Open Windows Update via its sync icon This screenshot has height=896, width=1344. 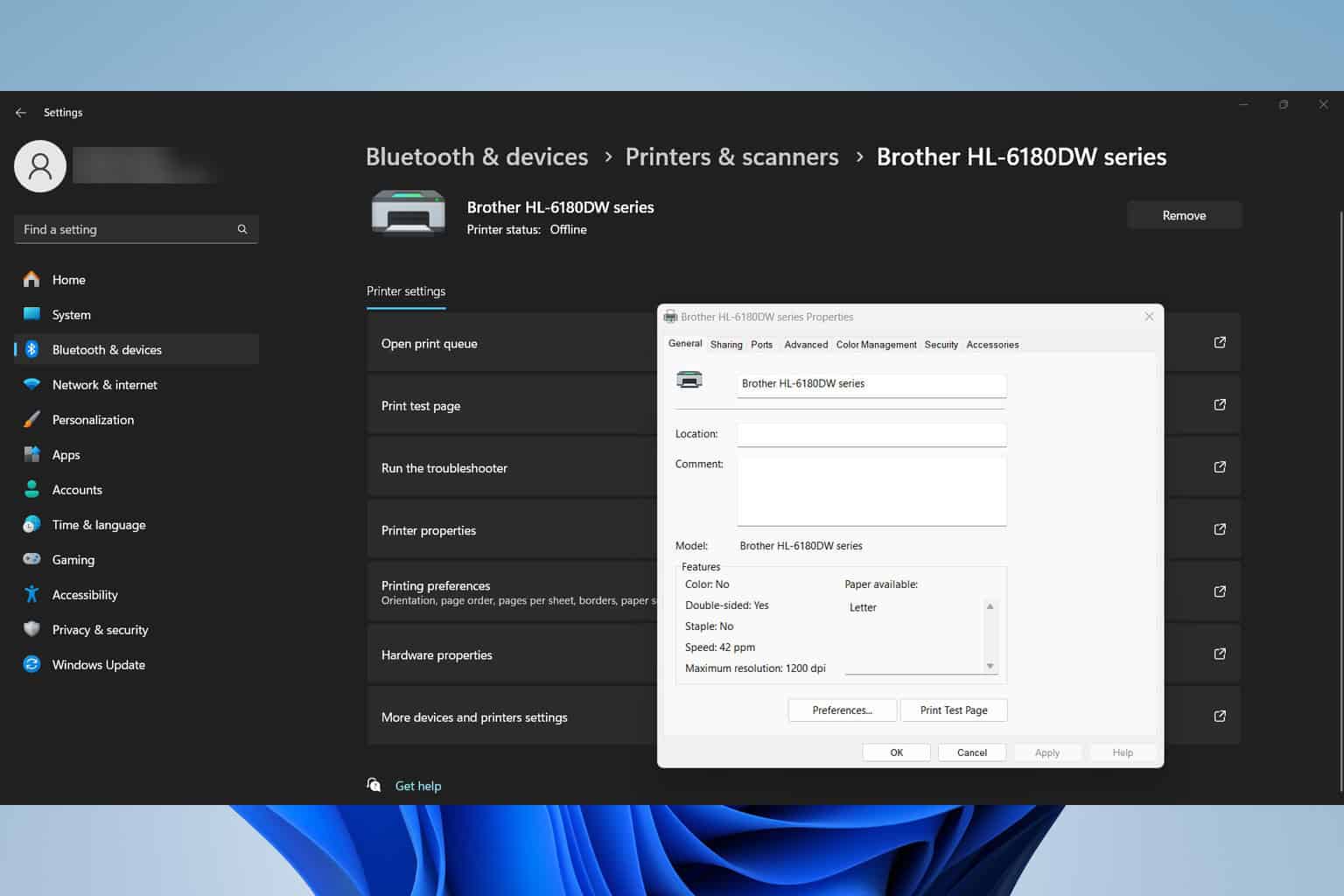coord(31,664)
